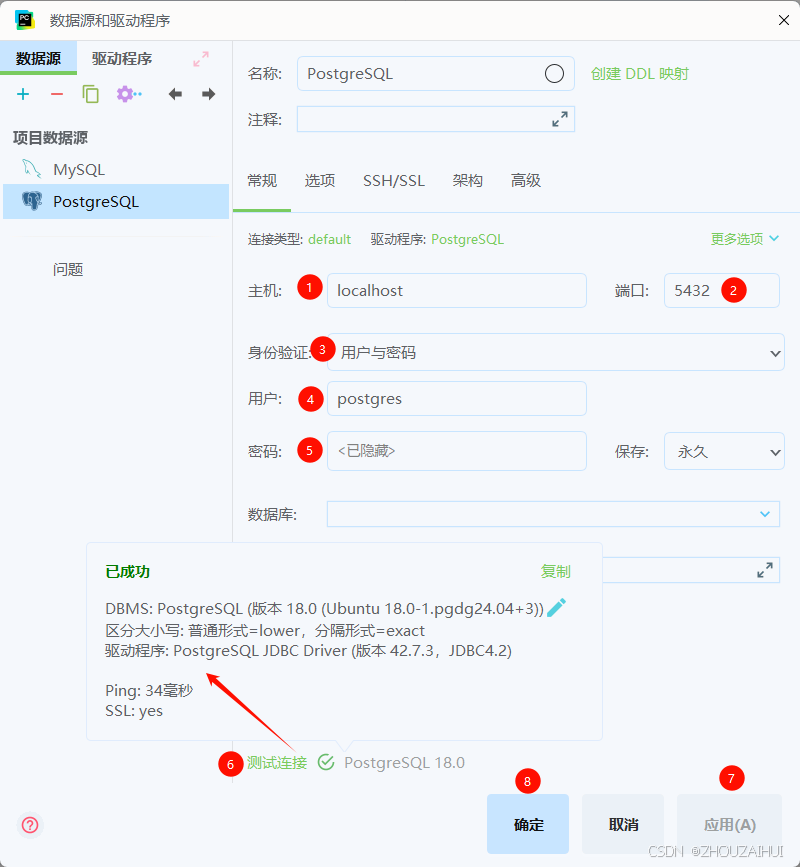Click the 区分大小写 line in popup
800x867 pixels.
tap(265, 630)
